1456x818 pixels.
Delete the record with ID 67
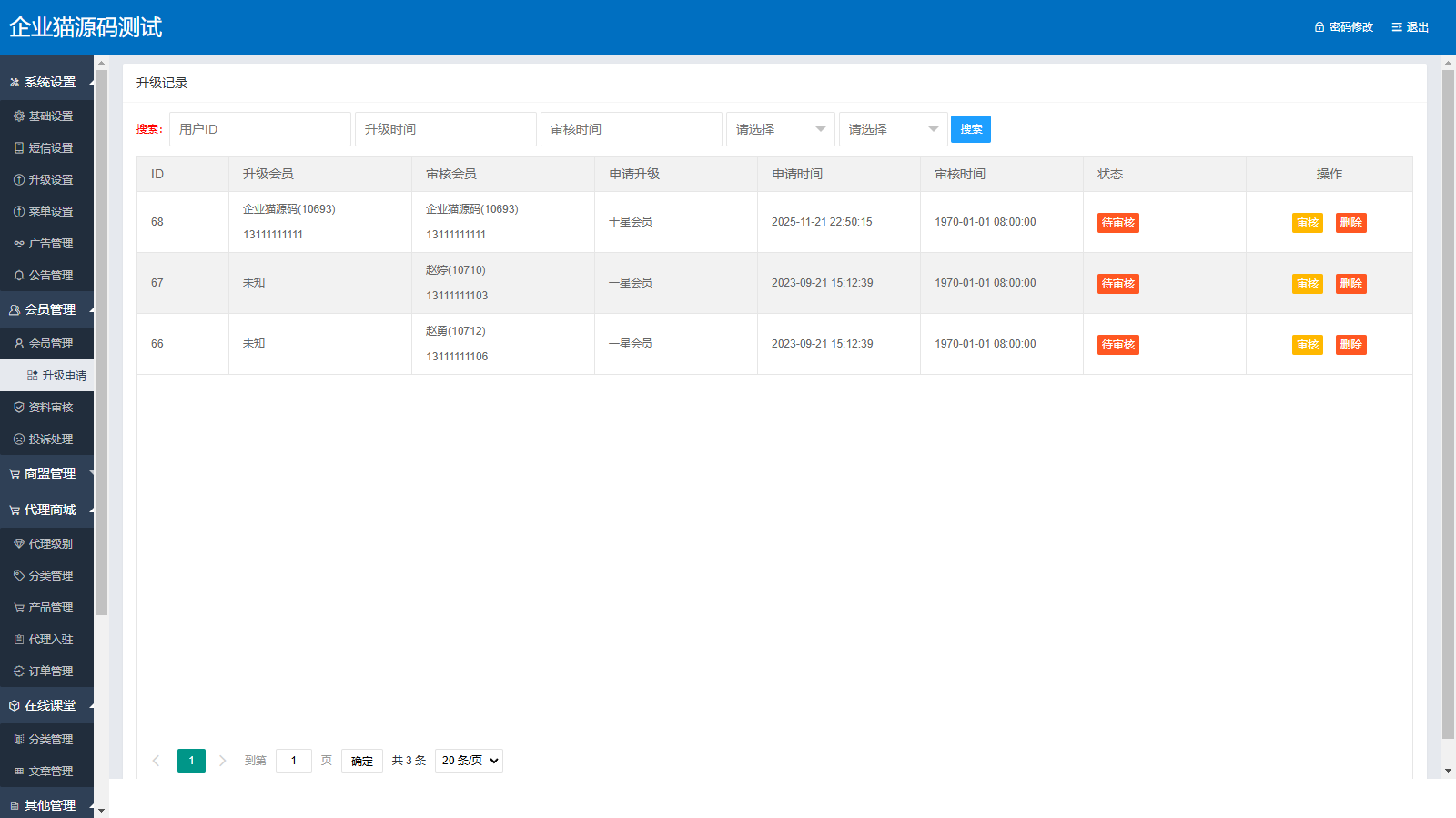pyautogui.click(x=1350, y=284)
